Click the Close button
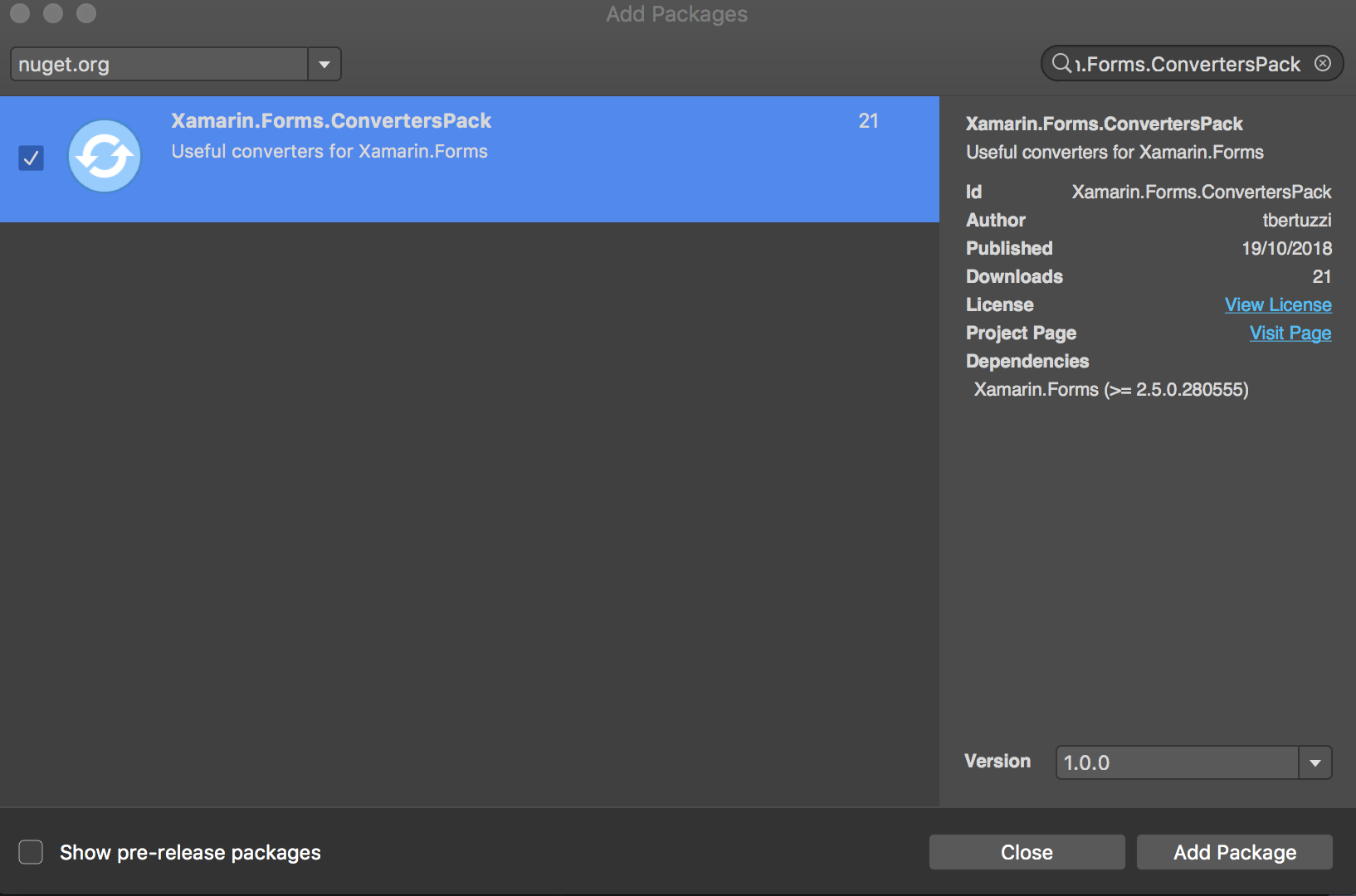The width and height of the screenshot is (1356, 896). (x=1027, y=852)
